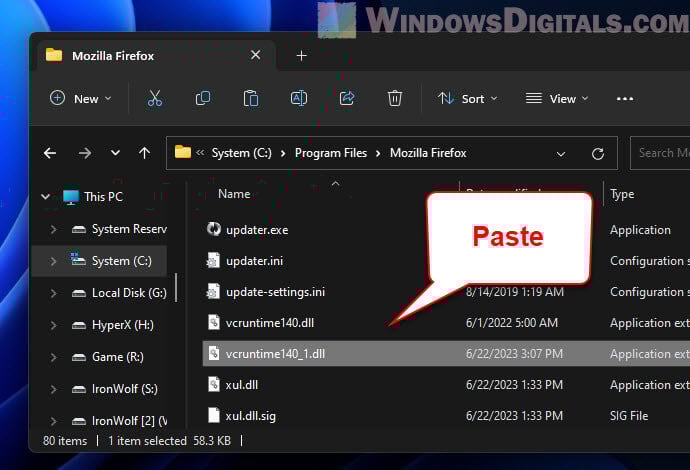Expand the IronWolf [2] drive node
690x470 pixels.
click(x=53, y=421)
